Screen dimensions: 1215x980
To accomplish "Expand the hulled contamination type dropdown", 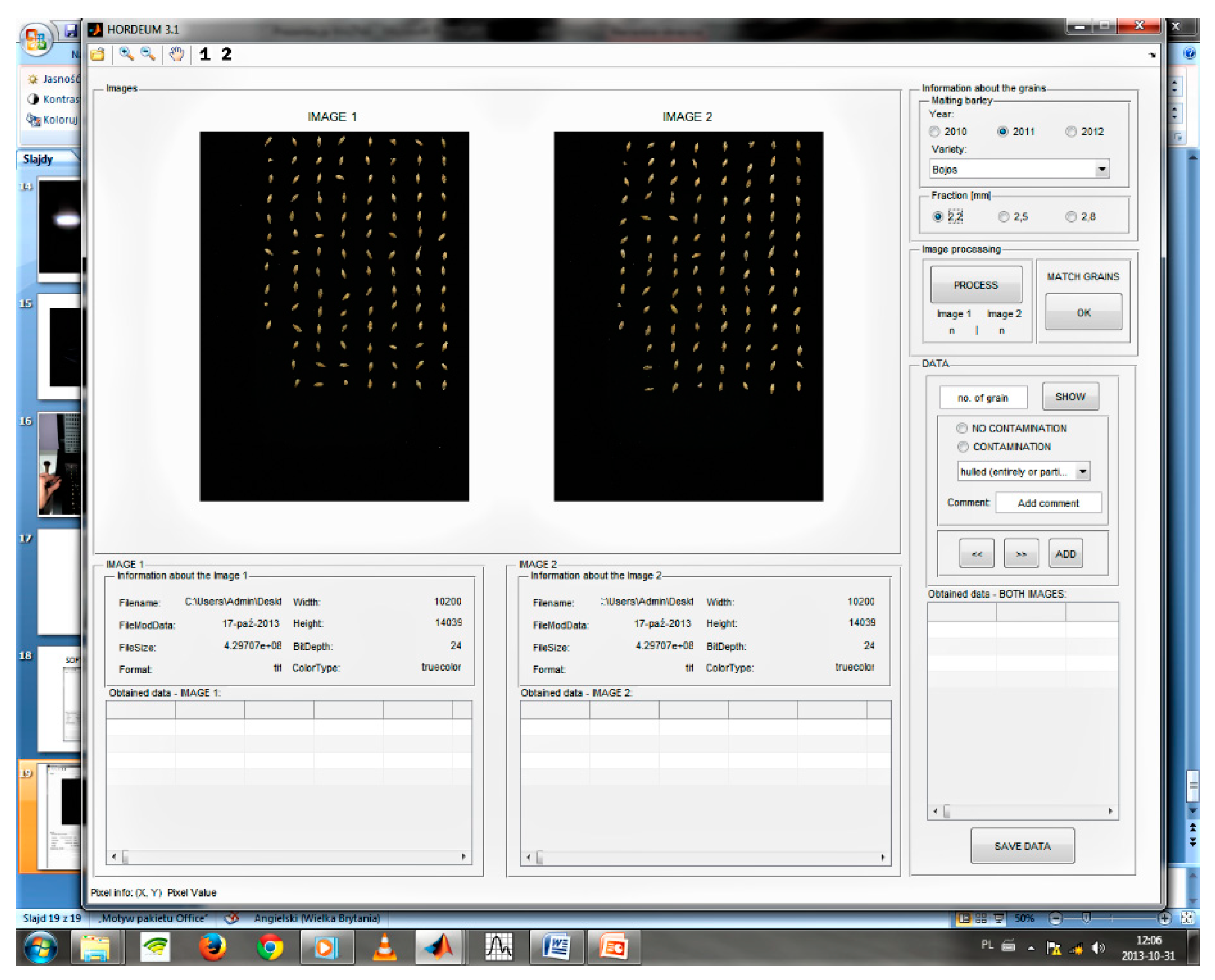I will [x=1082, y=471].
